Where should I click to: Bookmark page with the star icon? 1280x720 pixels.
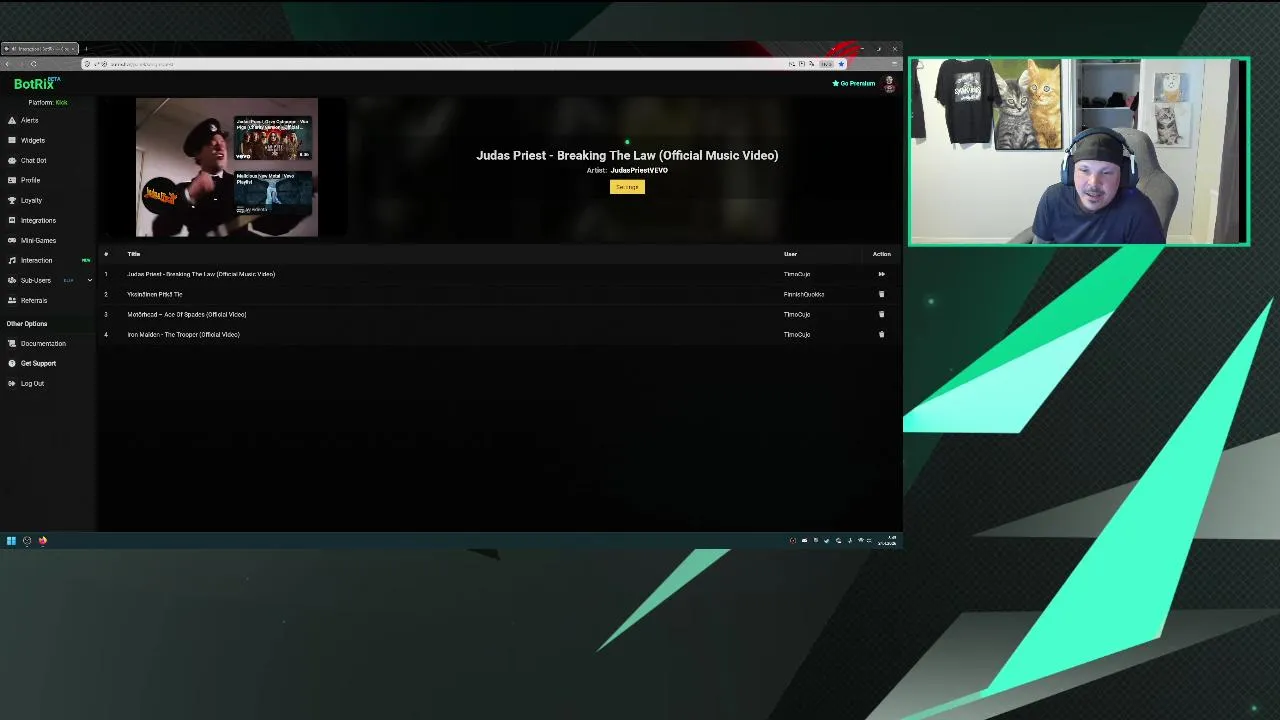coord(841,64)
